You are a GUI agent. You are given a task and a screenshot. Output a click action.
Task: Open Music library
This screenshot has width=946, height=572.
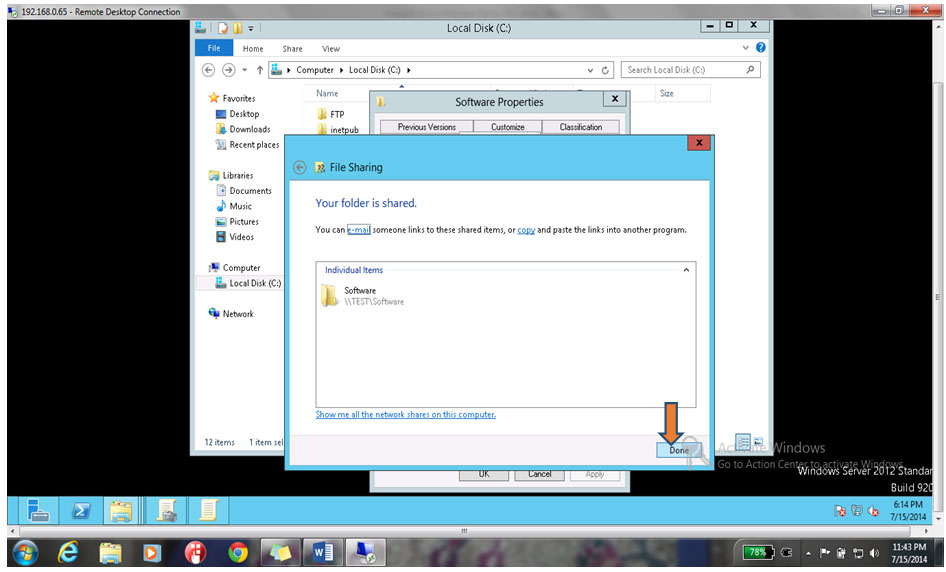click(x=234, y=206)
